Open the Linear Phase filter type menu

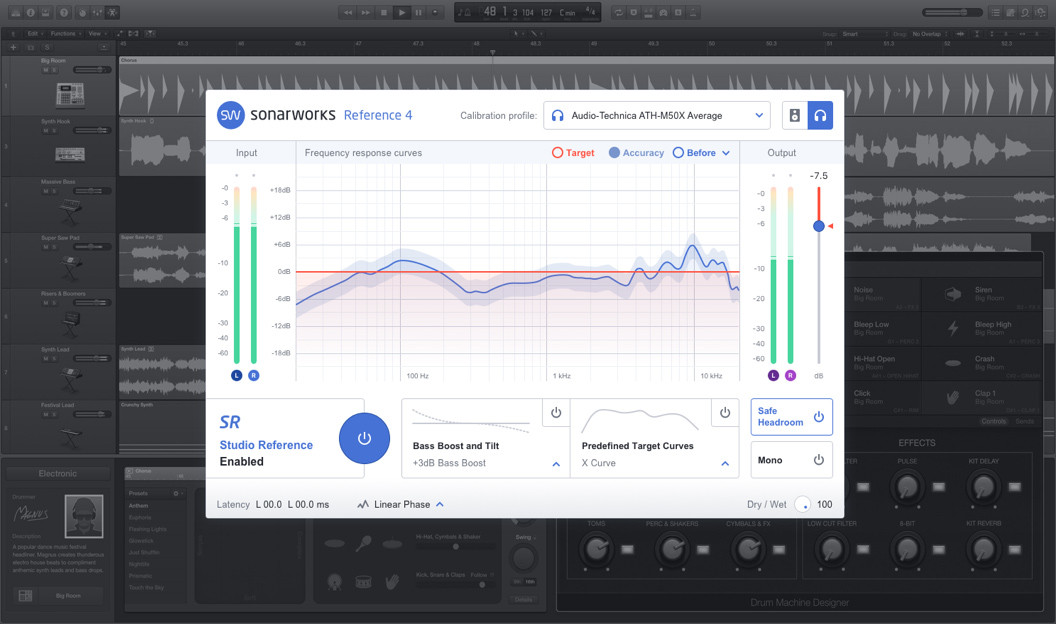[x=401, y=504]
